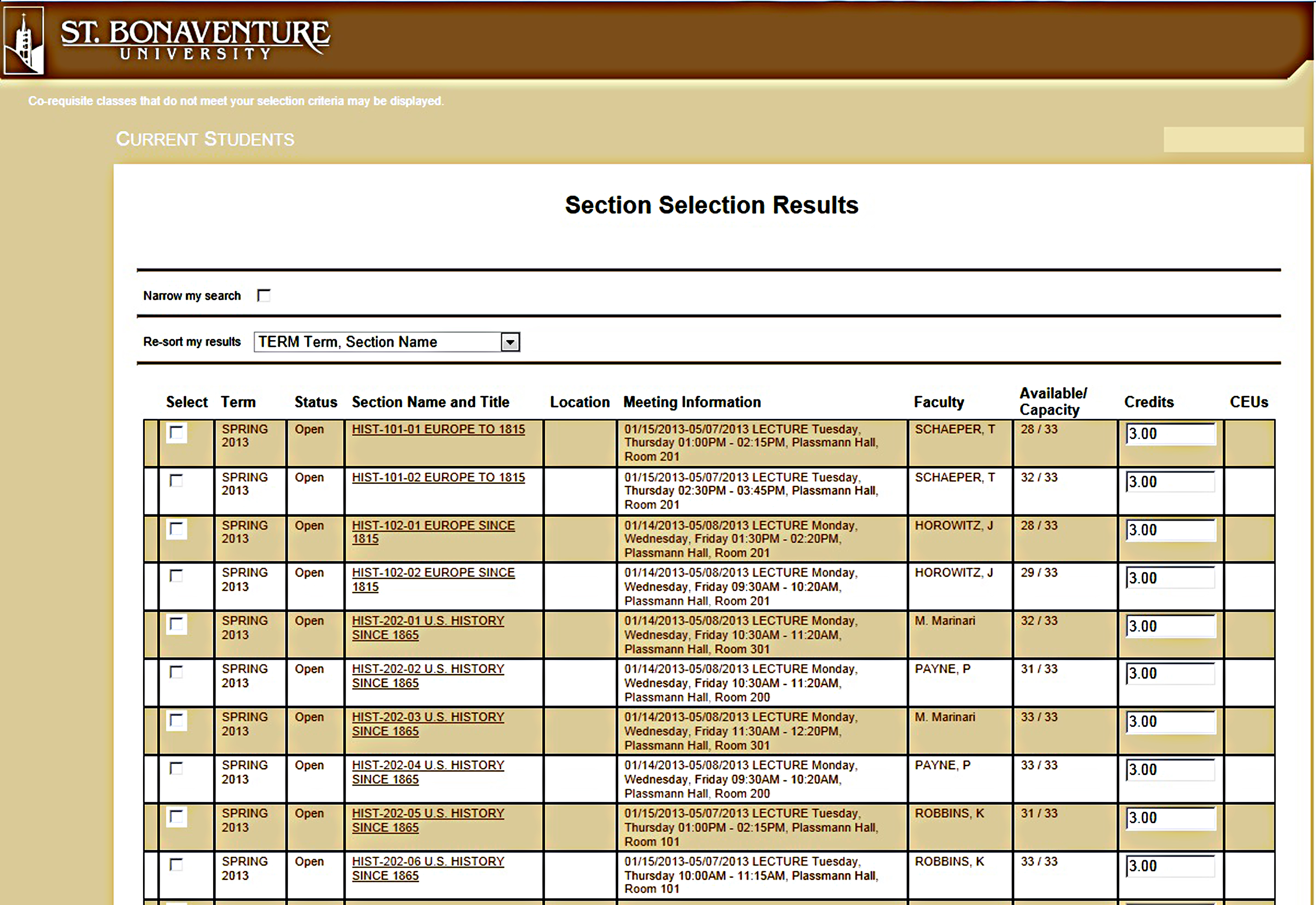Select the HIST-101-01 section checkbox
The width and height of the screenshot is (1316, 905).
[176, 433]
